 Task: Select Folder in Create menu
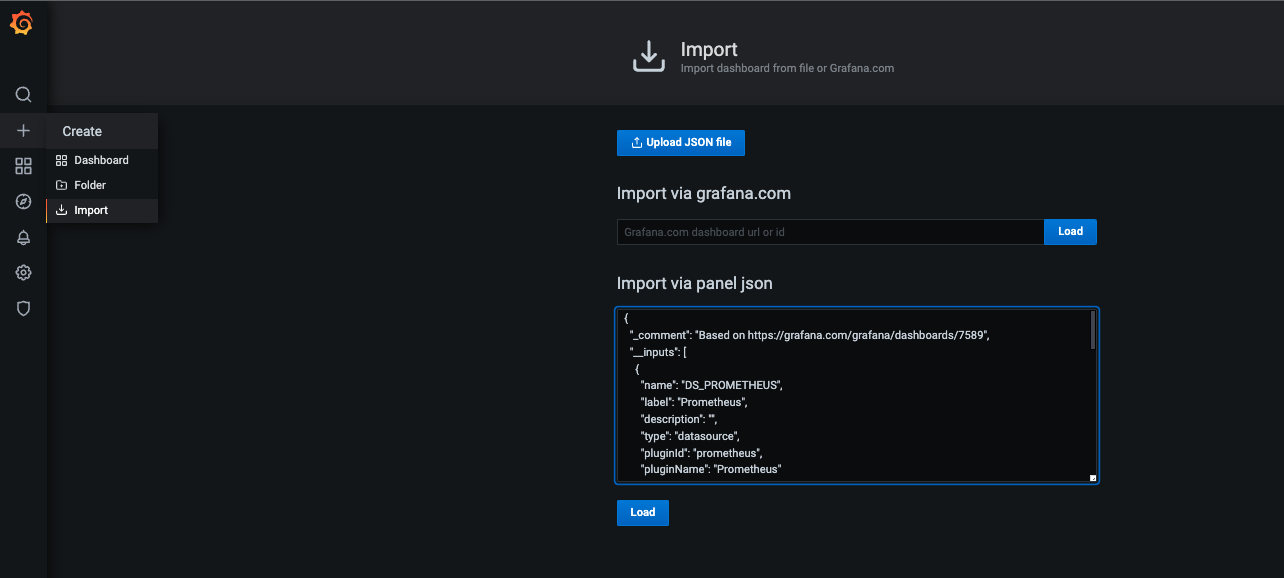[102, 185]
